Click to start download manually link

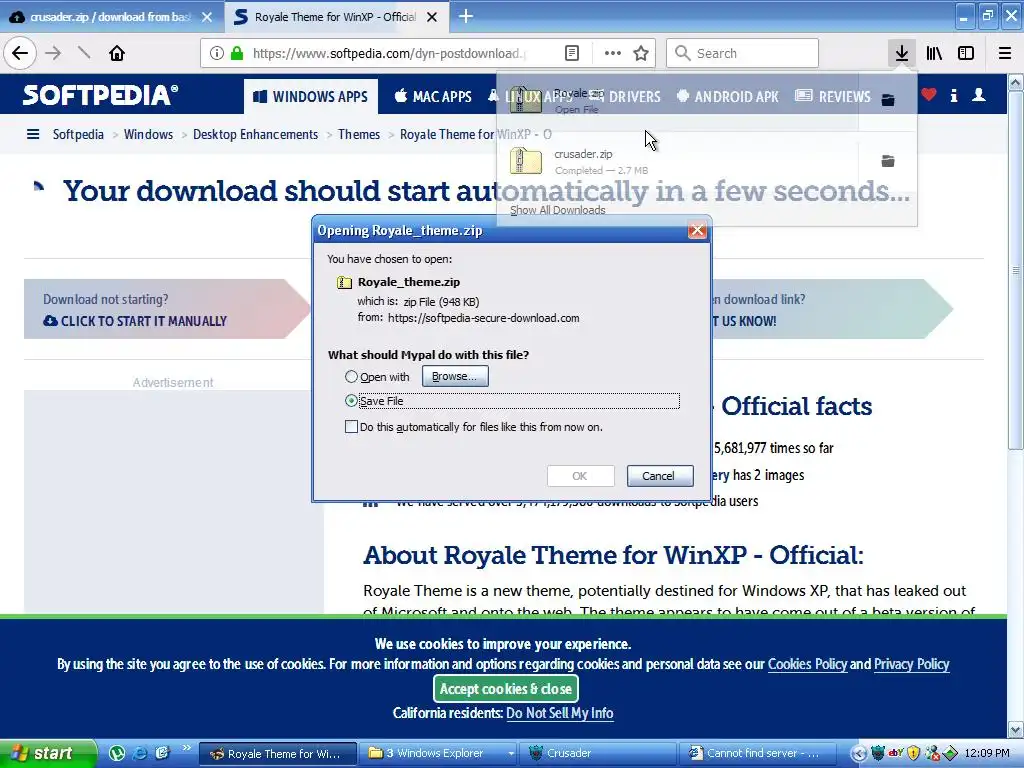[135, 321]
